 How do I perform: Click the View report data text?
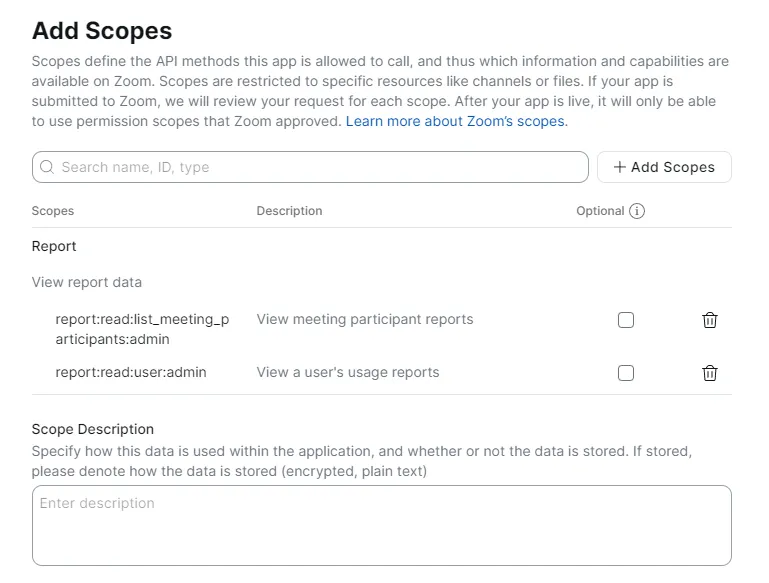point(87,282)
